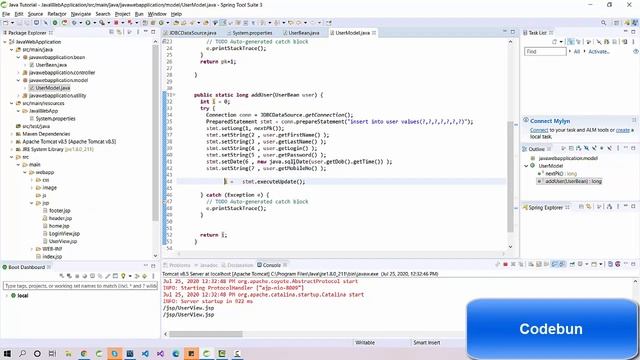
Task: Expand javawebapplication.controller package
Action: pyautogui.click(x=18, y=73)
